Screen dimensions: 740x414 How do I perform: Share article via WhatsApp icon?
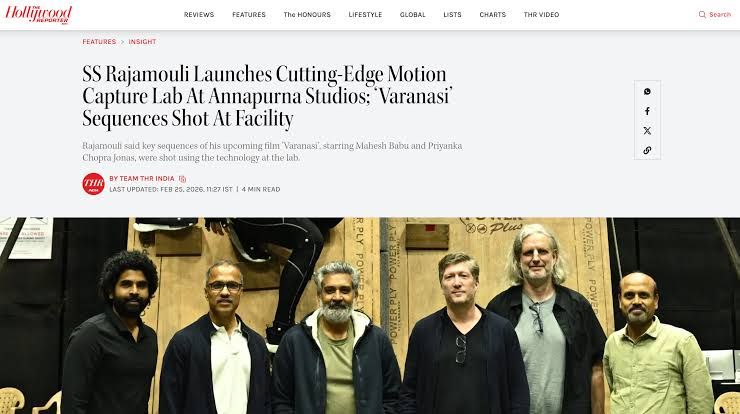coord(647,92)
